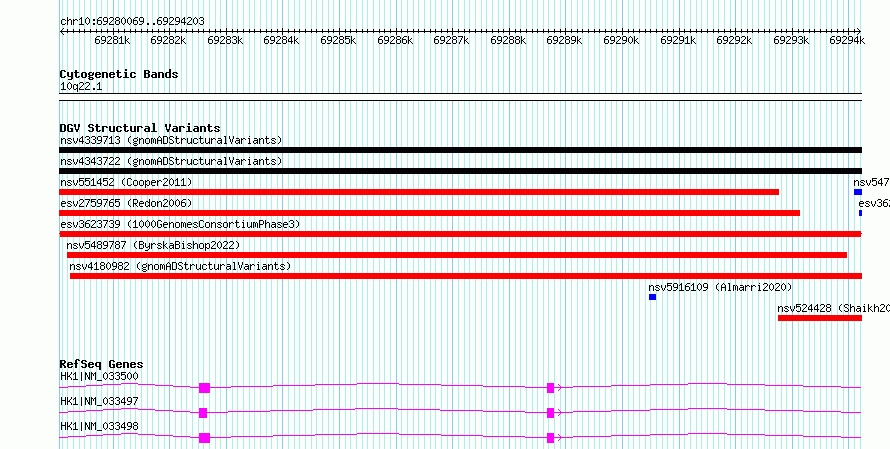Click the nsv5916109 Almarri2020 blue marker
The width and height of the screenshot is (890, 449).
652,297
